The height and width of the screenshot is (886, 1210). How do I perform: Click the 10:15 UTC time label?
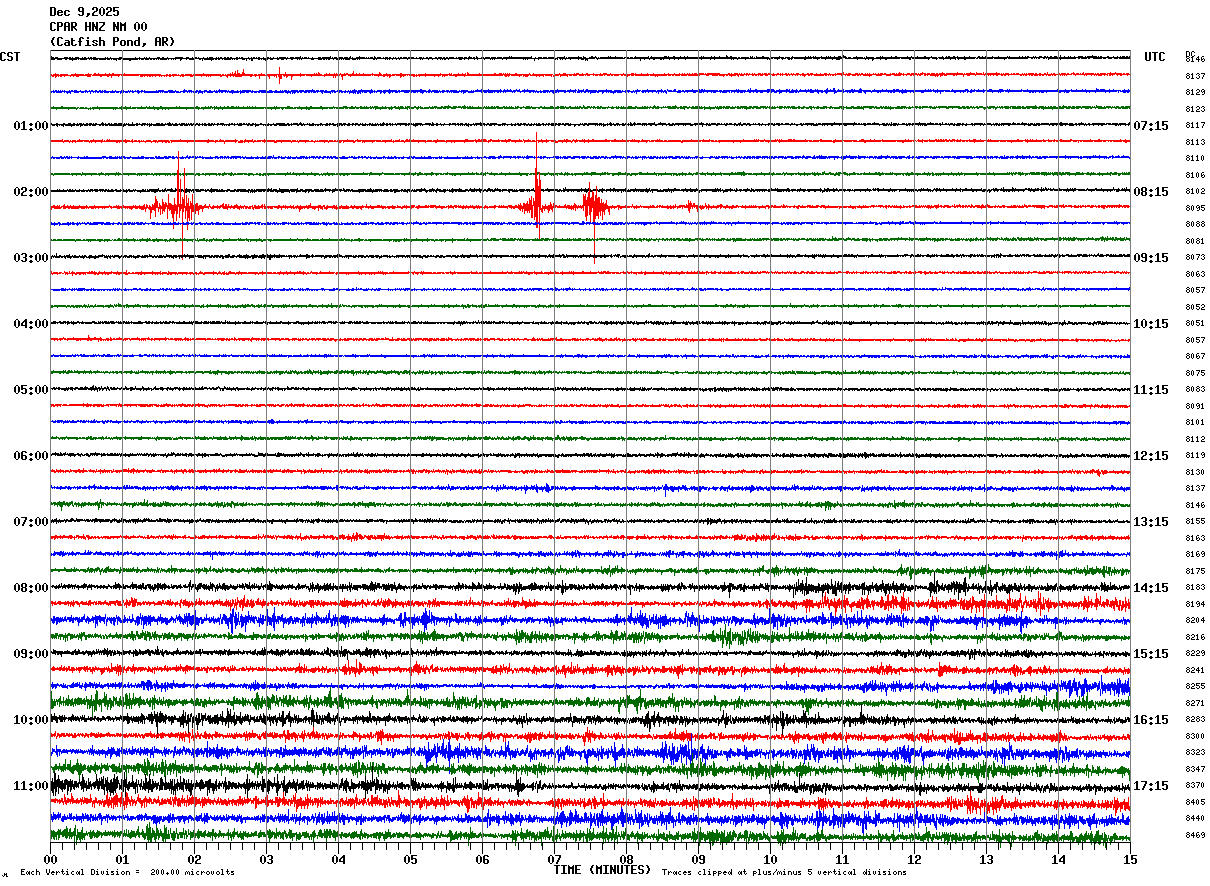1151,324
